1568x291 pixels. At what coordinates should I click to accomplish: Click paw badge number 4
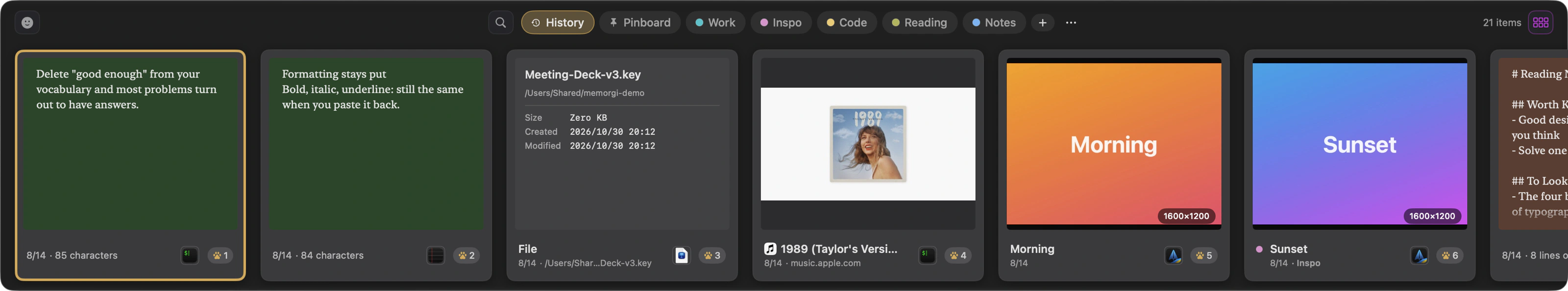(x=958, y=256)
